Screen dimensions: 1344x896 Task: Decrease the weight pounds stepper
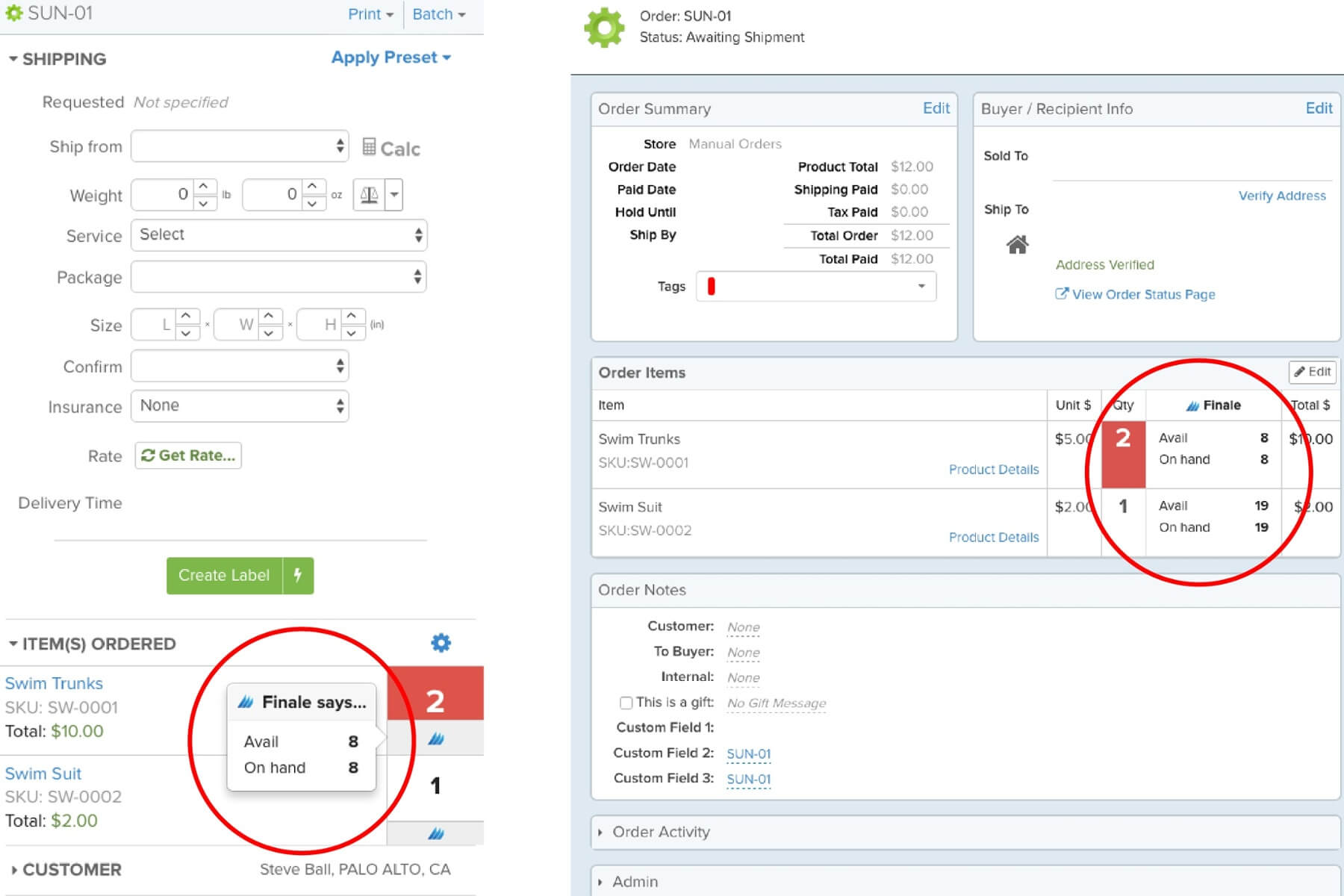point(204,203)
